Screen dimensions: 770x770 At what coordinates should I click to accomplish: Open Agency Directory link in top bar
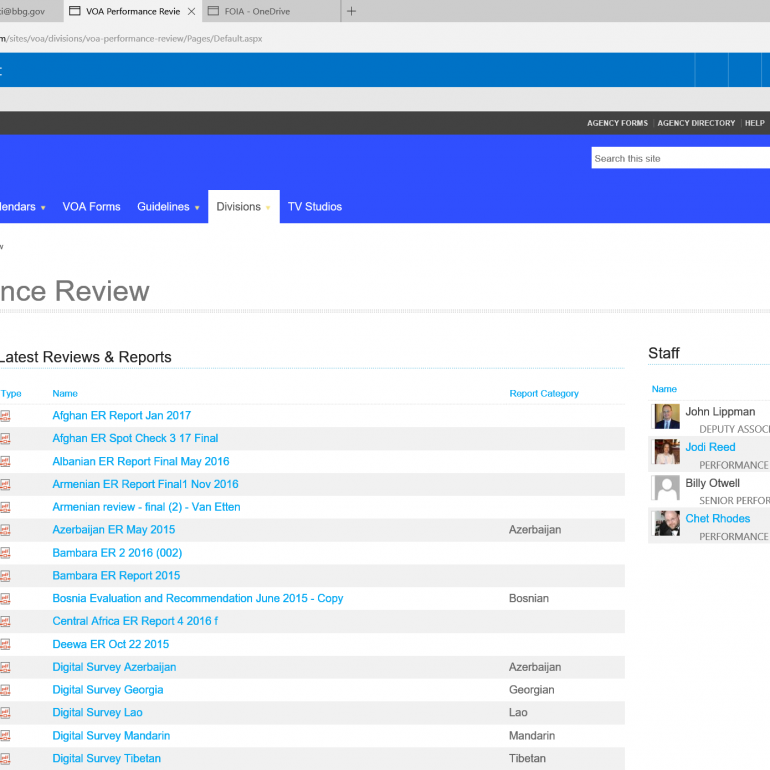tap(696, 123)
